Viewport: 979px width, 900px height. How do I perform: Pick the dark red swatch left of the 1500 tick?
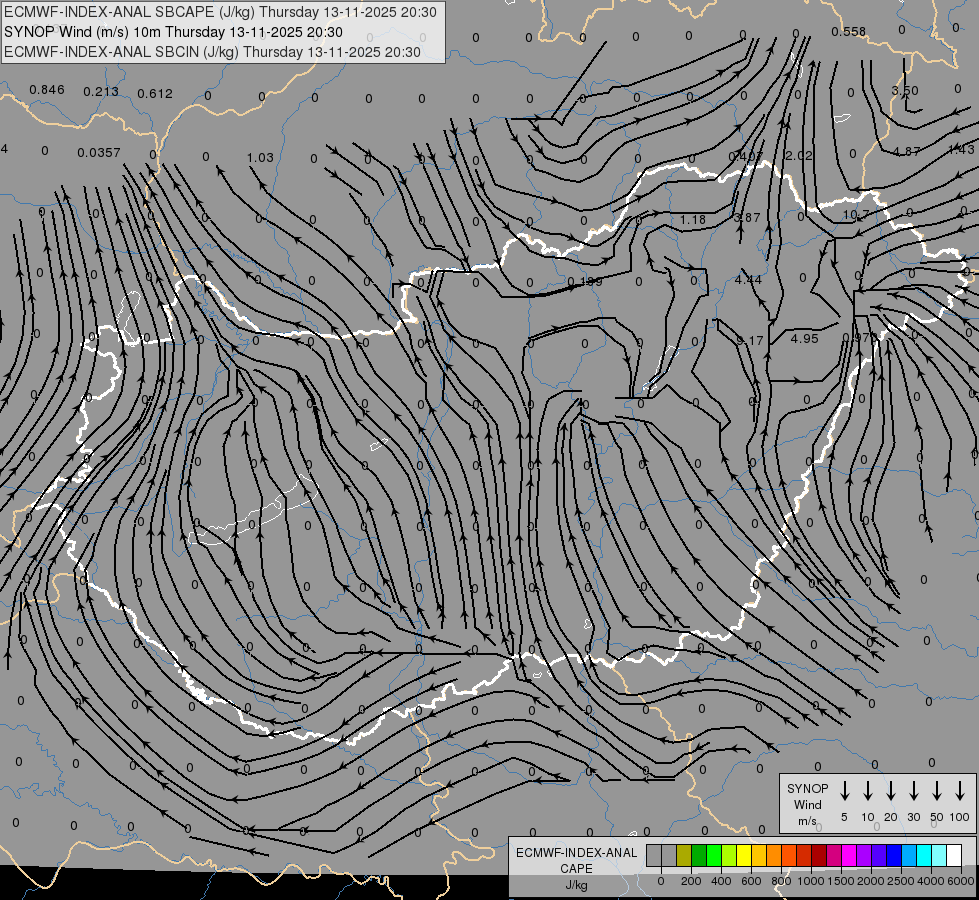click(x=819, y=856)
